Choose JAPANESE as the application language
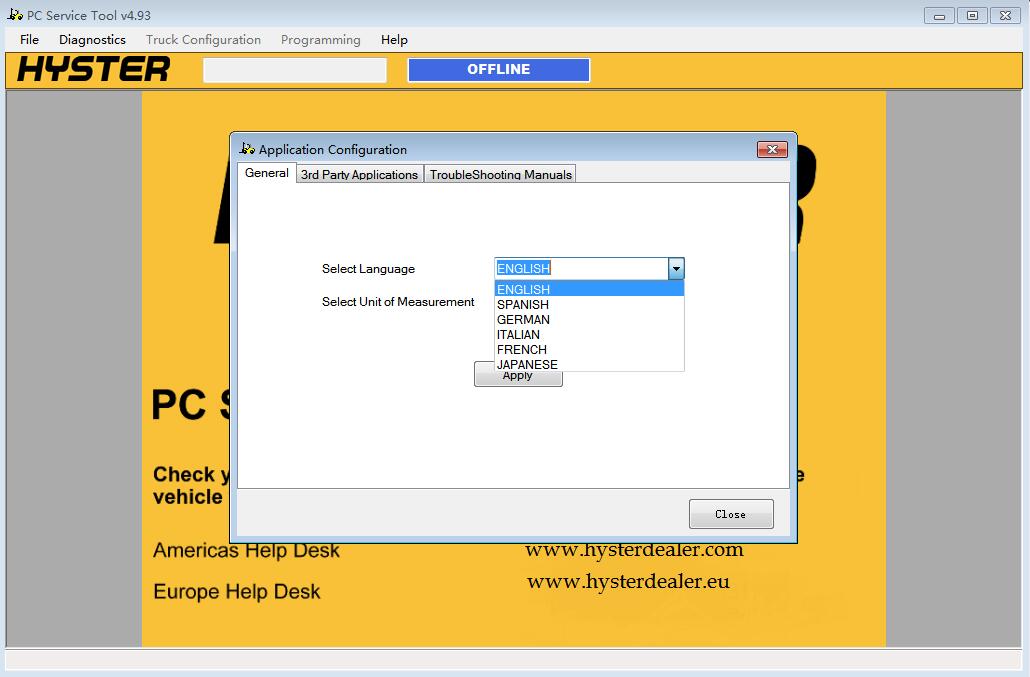1030x677 pixels. (x=528, y=364)
